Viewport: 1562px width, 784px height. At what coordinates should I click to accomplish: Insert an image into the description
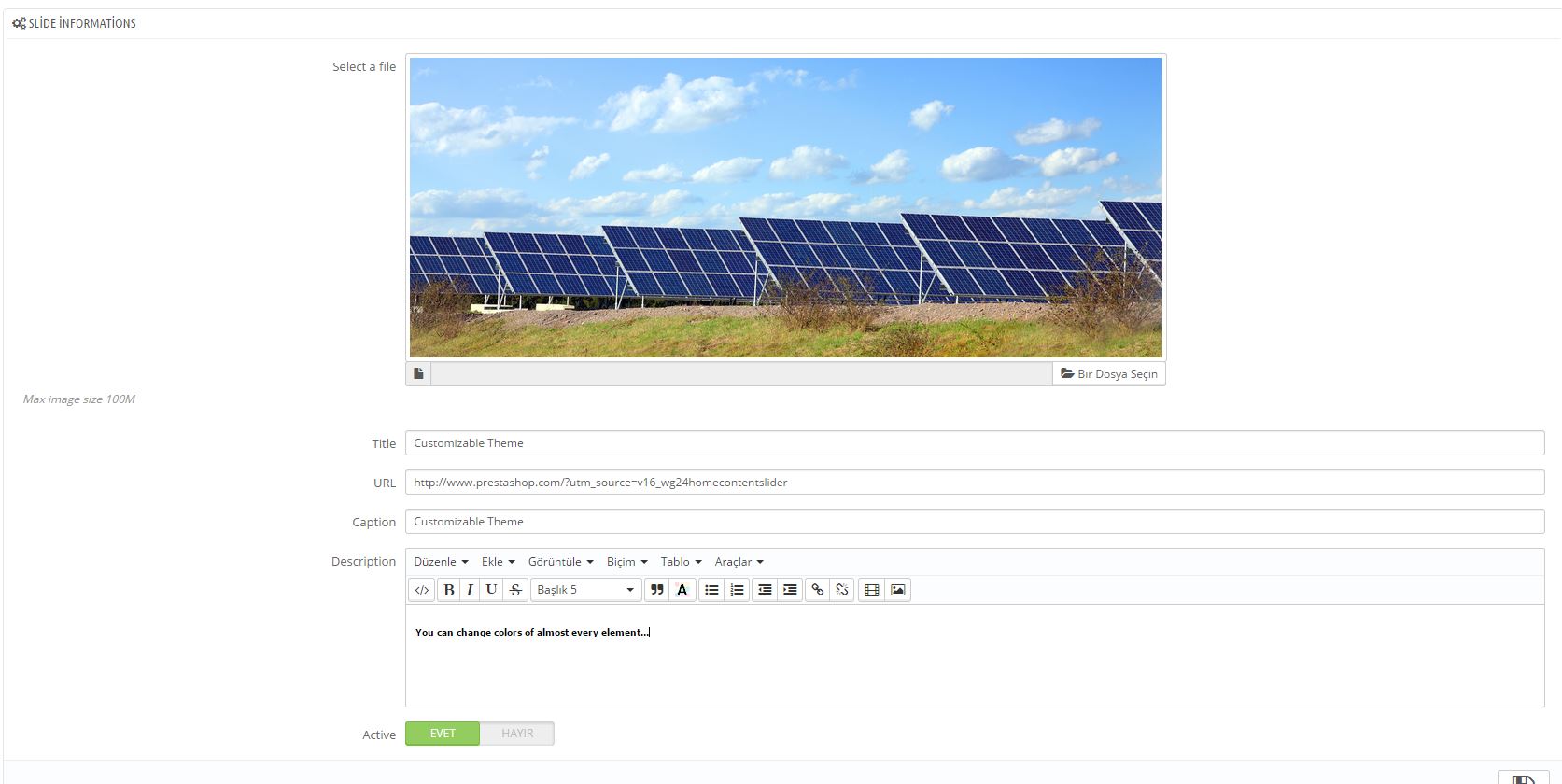point(898,590)
